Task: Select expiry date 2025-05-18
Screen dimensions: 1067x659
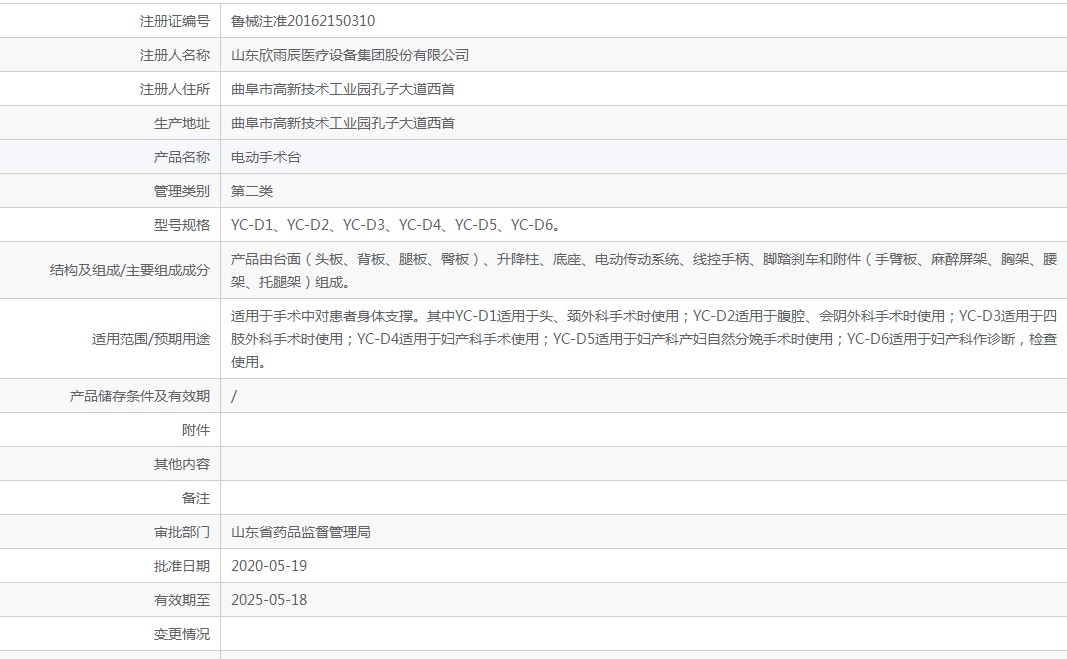Action: click(269, 600)
